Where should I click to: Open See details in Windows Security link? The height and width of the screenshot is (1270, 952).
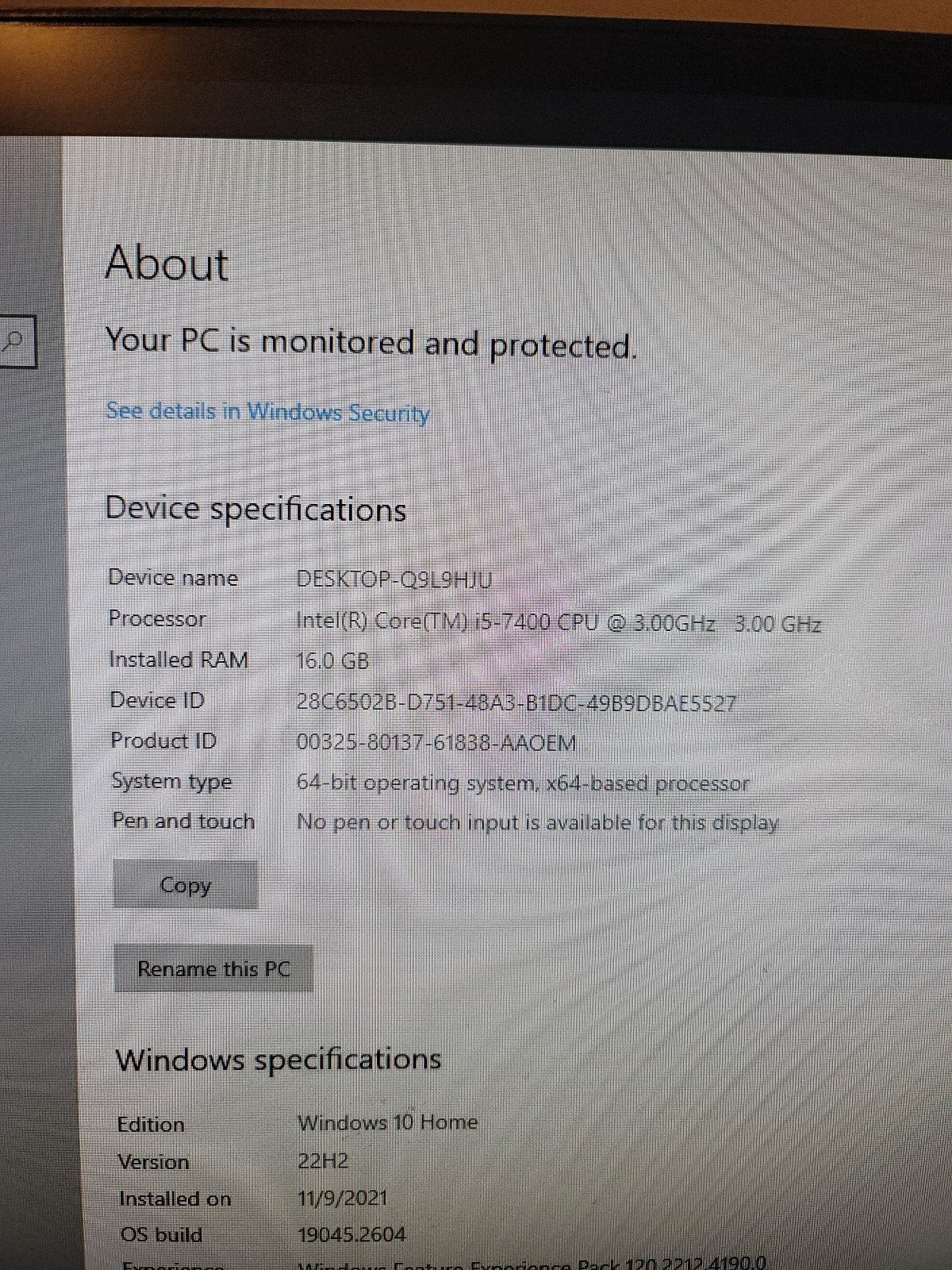(267, 412)
